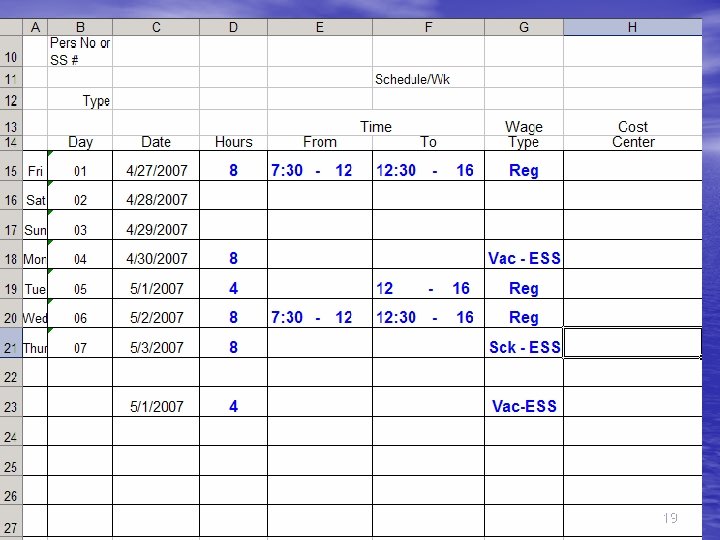Click the date cell 4/28/2007

[x=156, y=195]
